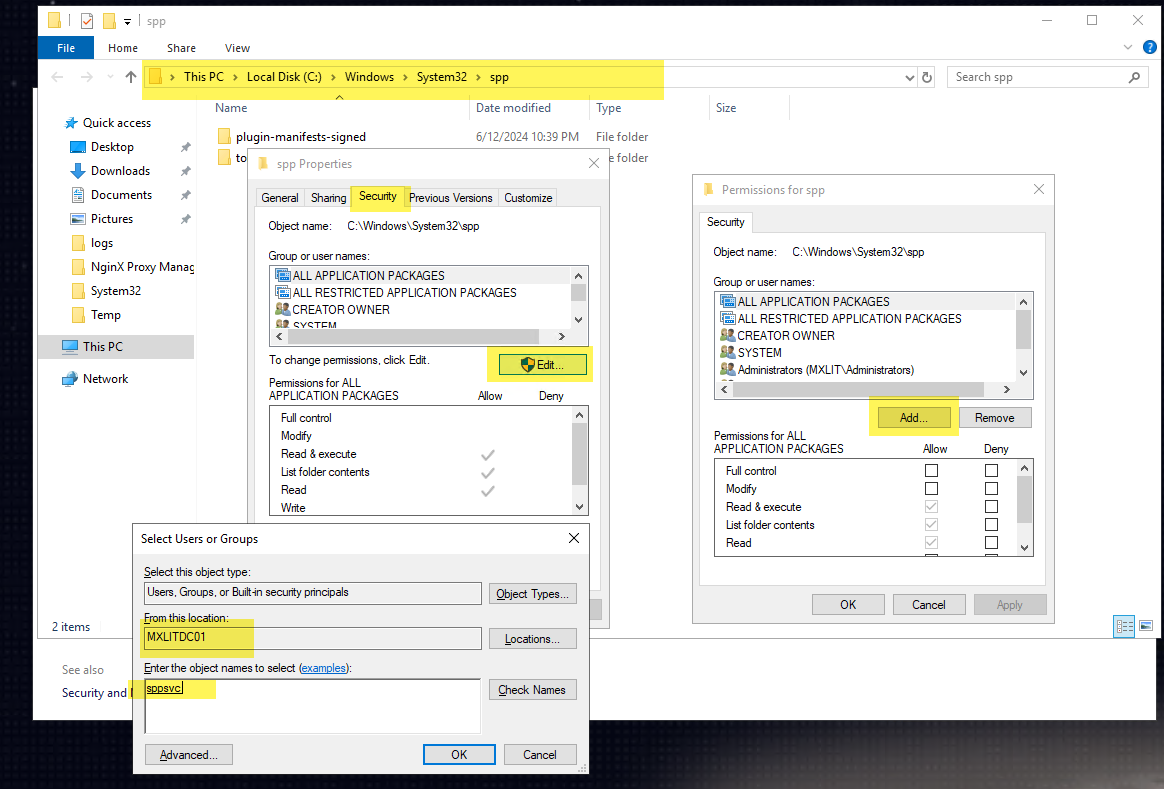Click the object names text field
Screen dimensions: 1164x789
(312, 706)
